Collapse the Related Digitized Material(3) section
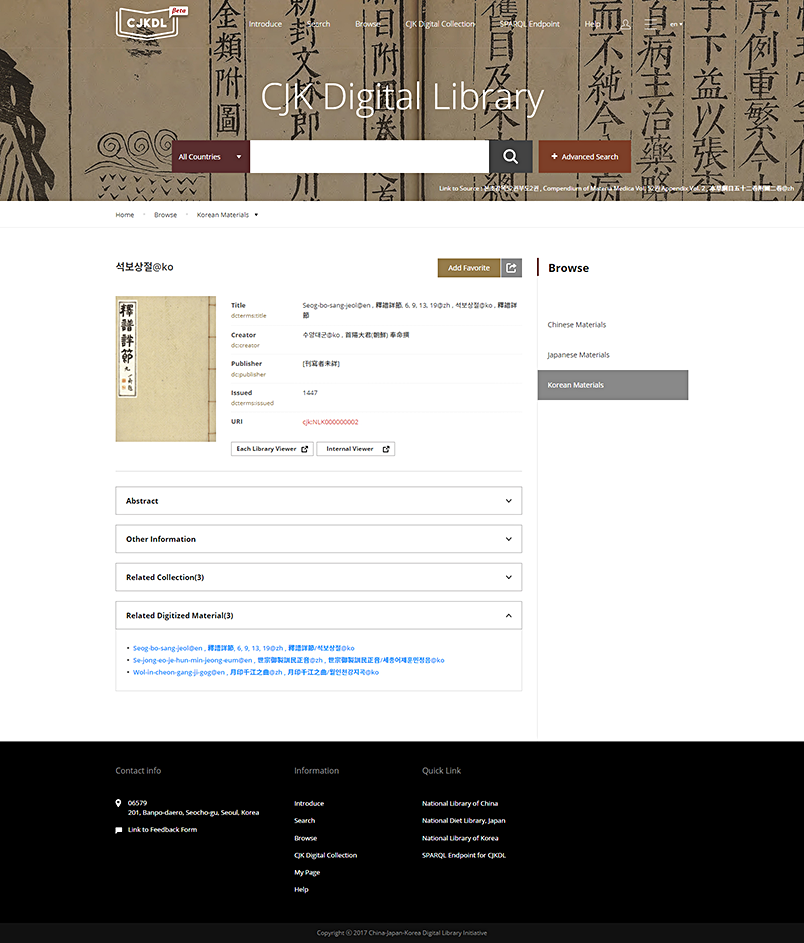This screenshot has height=943, width=804. click(x=319, y=615)
